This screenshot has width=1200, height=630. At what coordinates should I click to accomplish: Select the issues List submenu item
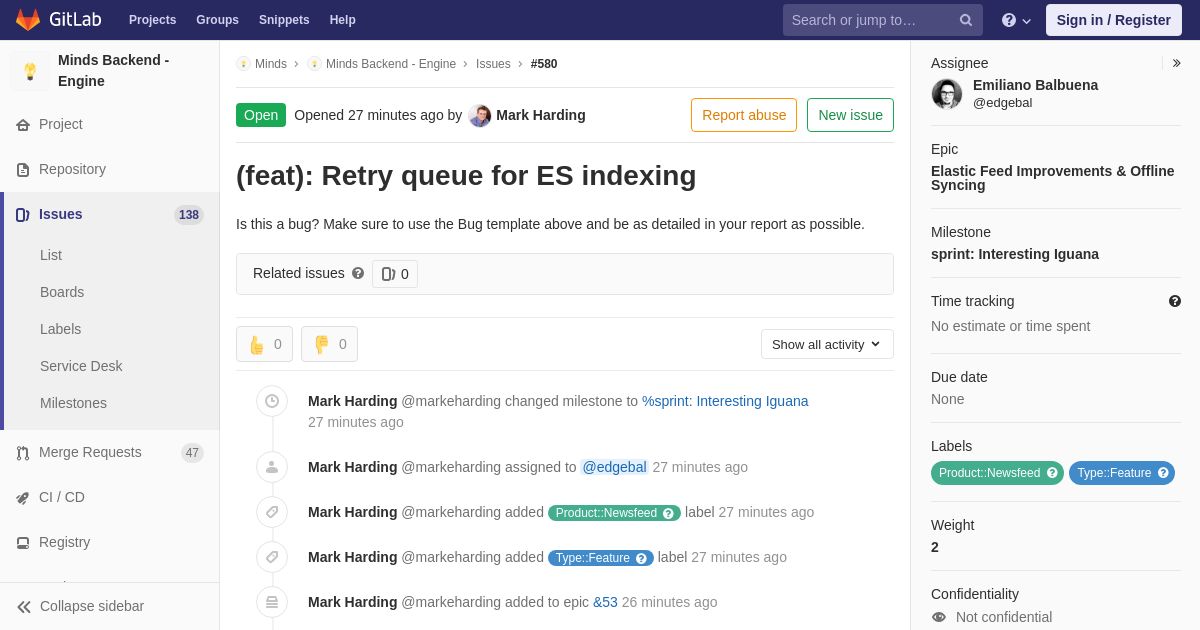[51, 255]
